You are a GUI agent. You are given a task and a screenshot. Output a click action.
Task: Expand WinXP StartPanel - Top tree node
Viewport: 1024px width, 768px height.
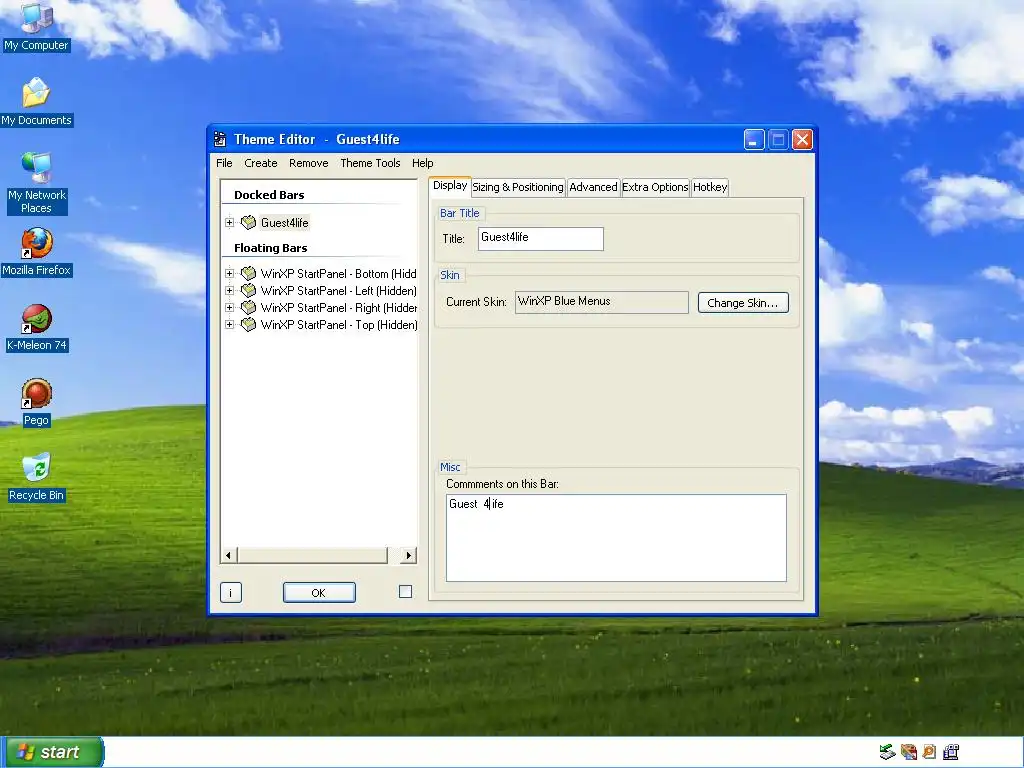click(229, 325)
